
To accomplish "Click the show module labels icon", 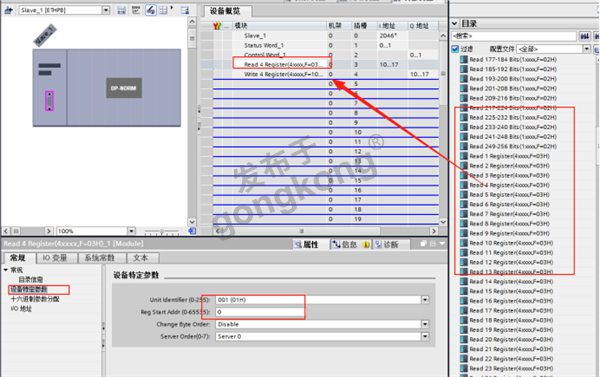I will click(121, 10).
